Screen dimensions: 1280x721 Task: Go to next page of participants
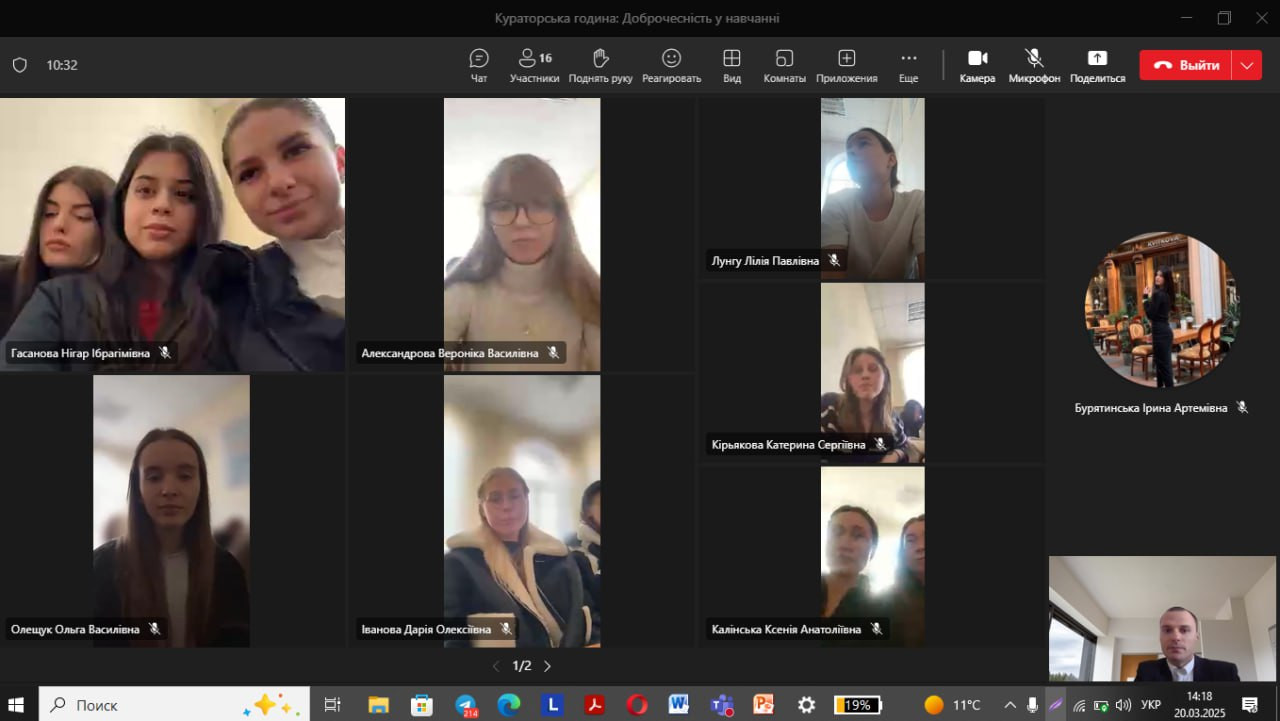pos(547,666)
